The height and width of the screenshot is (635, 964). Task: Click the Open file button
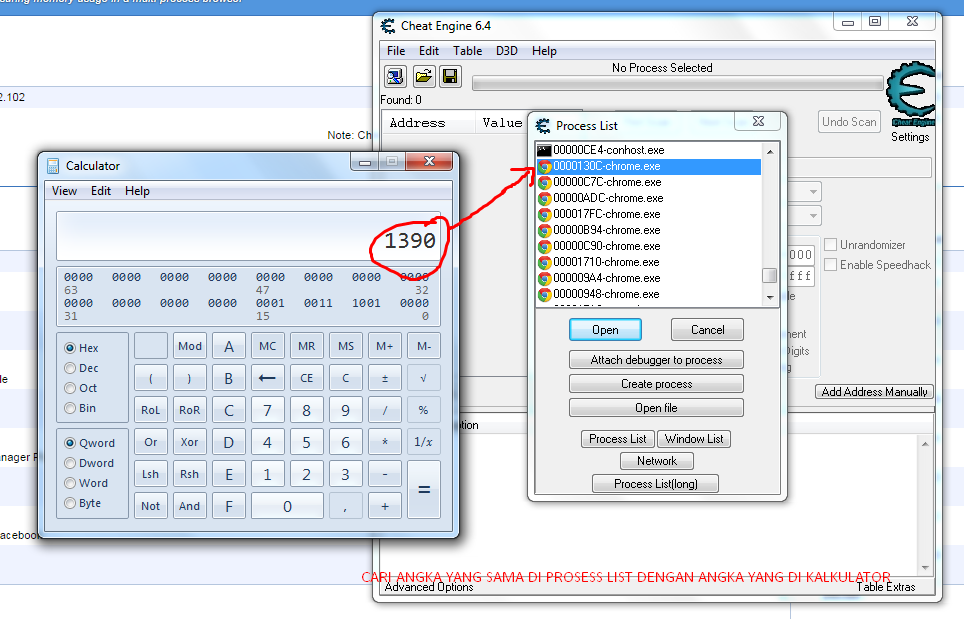click(x=657, y=408)
